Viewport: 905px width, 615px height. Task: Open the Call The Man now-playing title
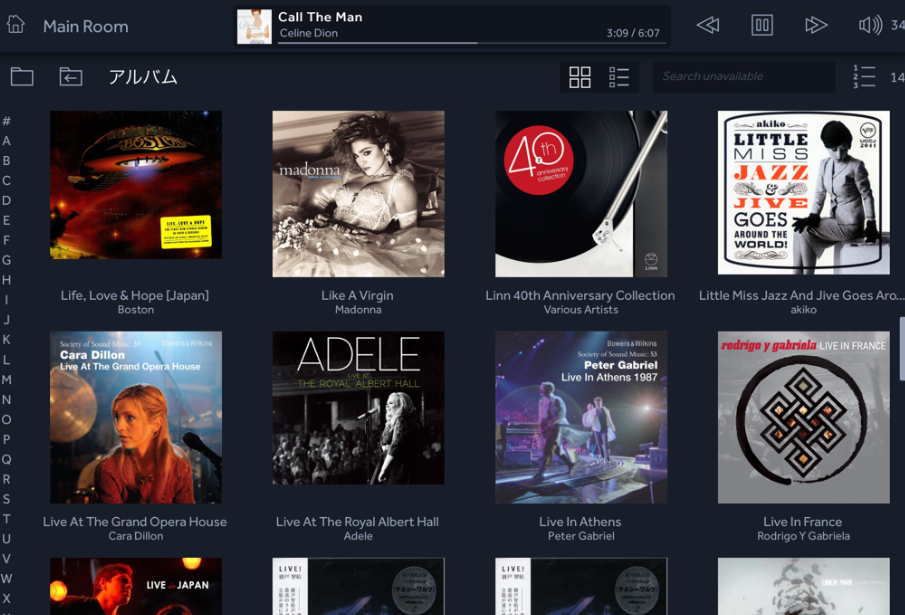pyautogui.click(x=320, y=17)
